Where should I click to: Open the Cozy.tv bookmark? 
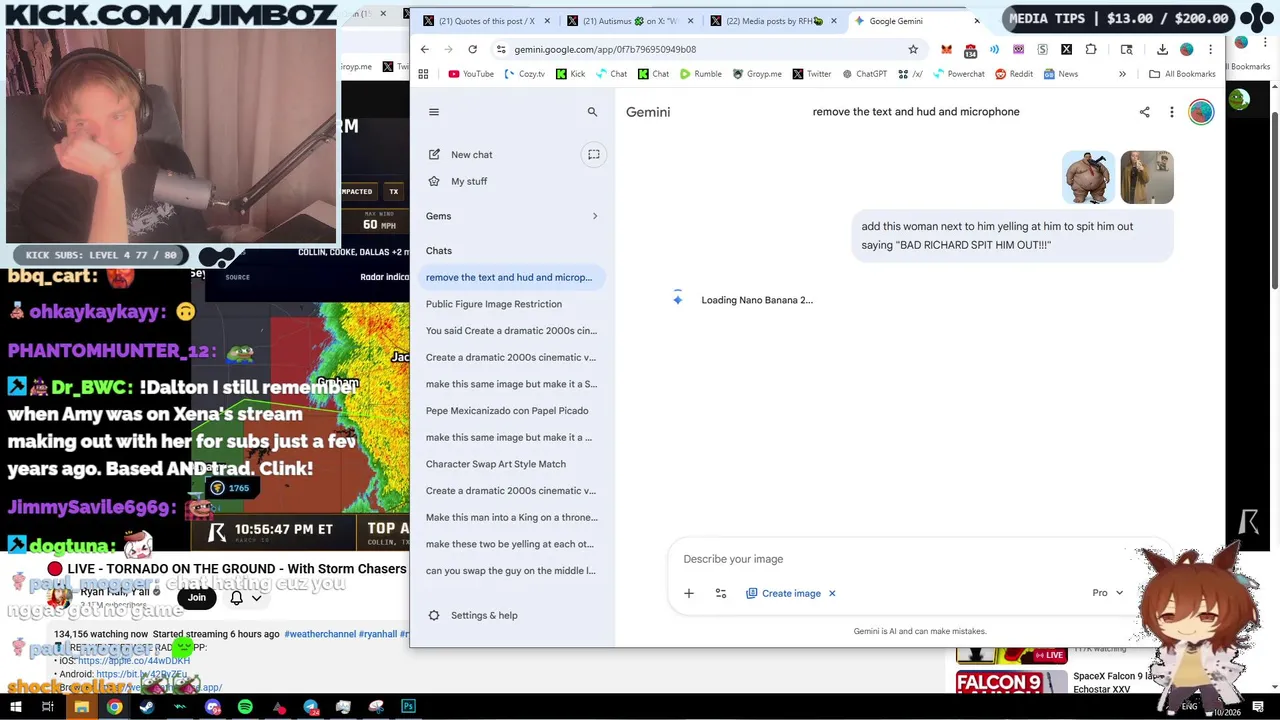tap(524, 74)
